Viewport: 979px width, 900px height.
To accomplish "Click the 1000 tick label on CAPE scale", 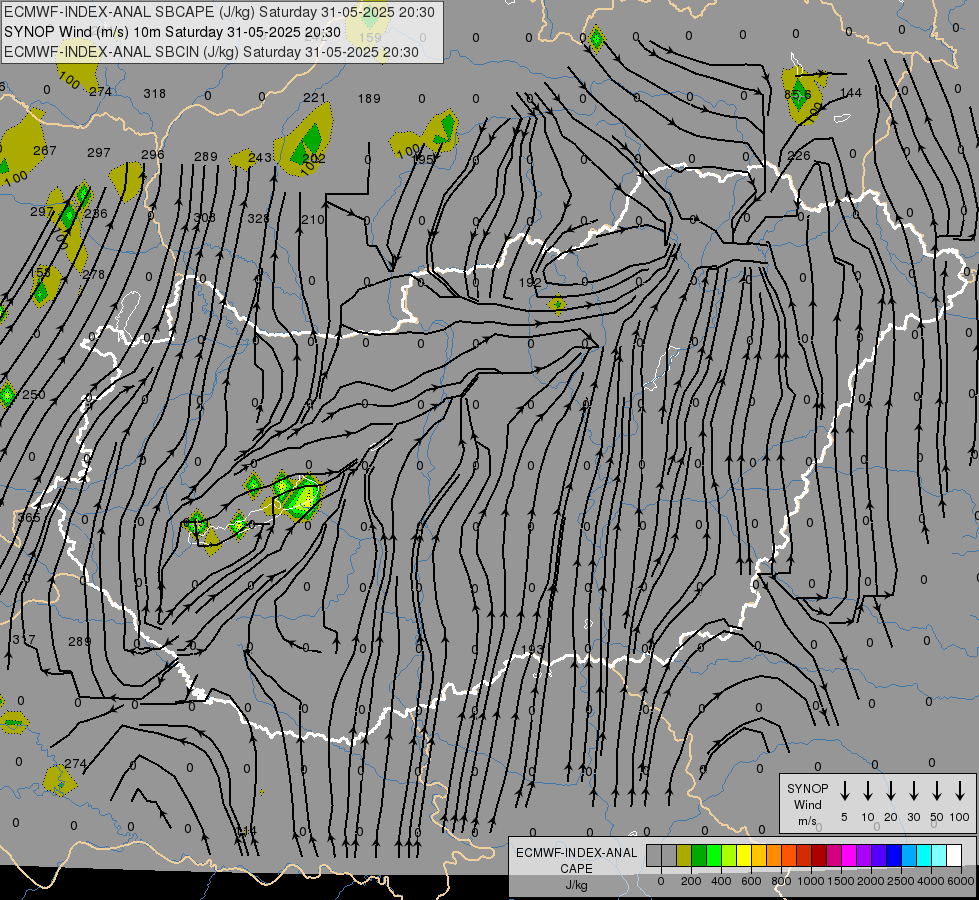I will tap(810, 881).
